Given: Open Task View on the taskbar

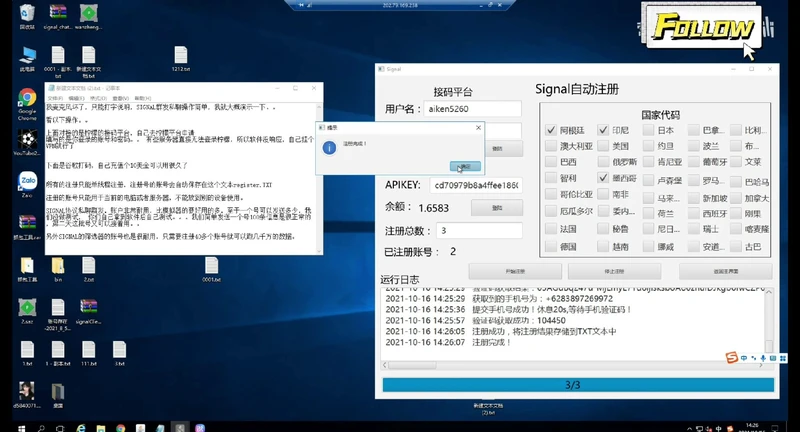Looking at the screenshot, I should 60,428.
